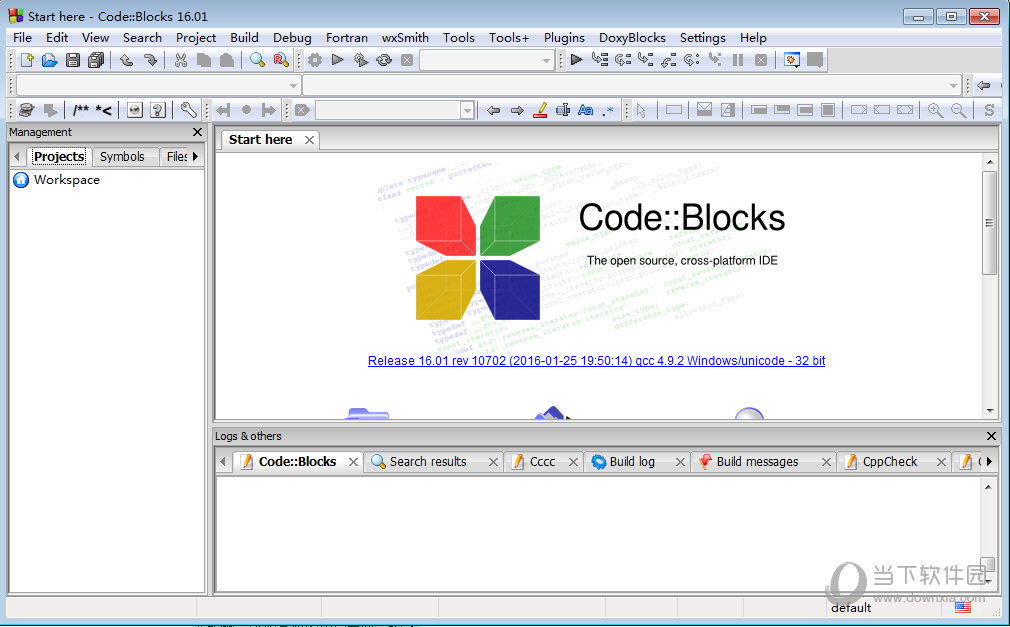Viewport: 1010px width, 627px height.
Task: Click the previous search result arrow
Action: pyautogui.click(x=493, y=110)
